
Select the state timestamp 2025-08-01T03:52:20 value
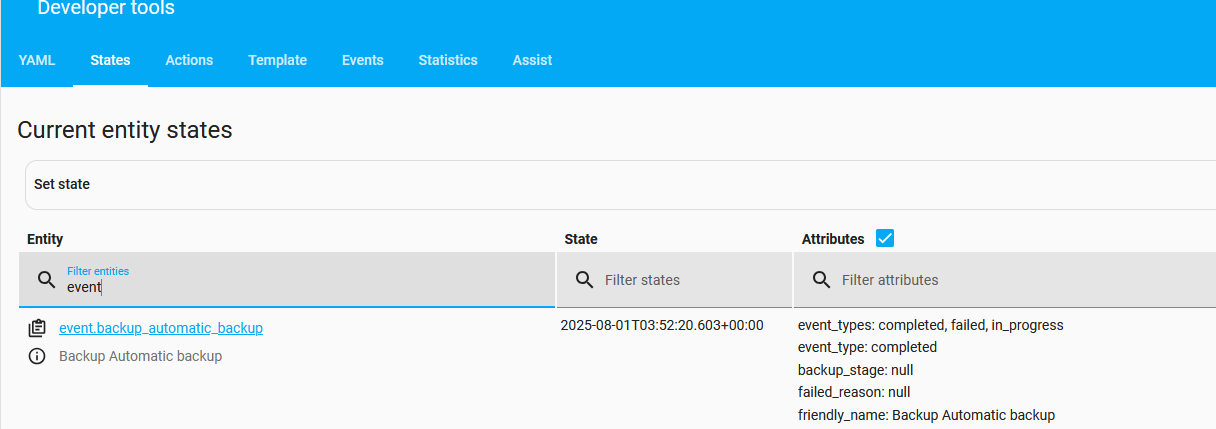tap(662, 326)
